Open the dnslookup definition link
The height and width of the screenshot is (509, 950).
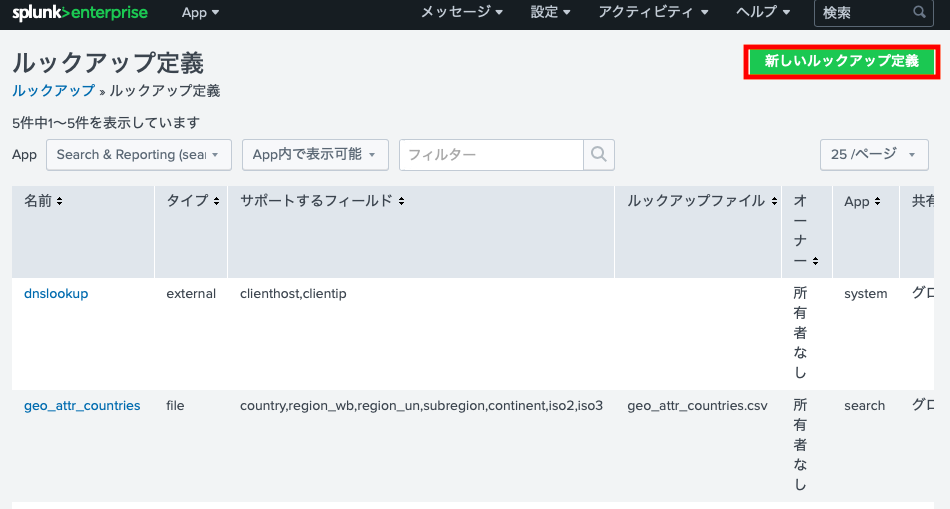[x=56, y=293]
